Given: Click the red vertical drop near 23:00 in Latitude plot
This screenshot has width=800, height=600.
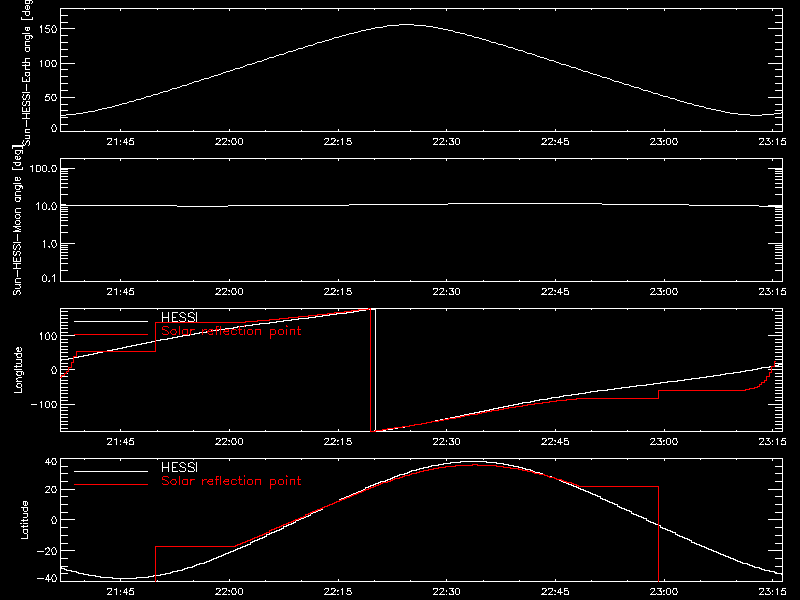Looking at the screenshot, I should (x=658, y=534).
